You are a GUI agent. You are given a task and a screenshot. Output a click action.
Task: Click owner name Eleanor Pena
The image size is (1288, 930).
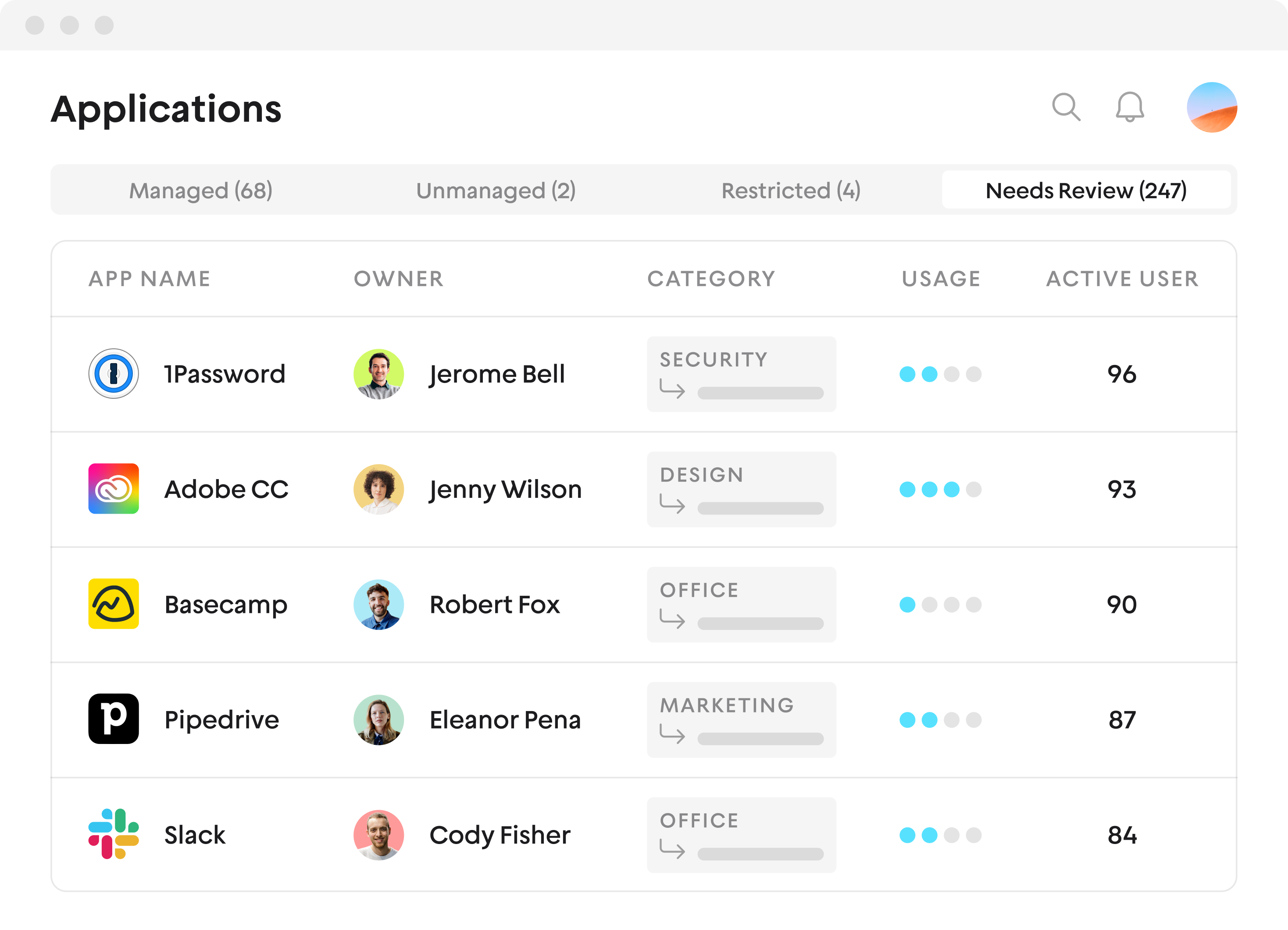pyautogui.click(x=505, y=720)
